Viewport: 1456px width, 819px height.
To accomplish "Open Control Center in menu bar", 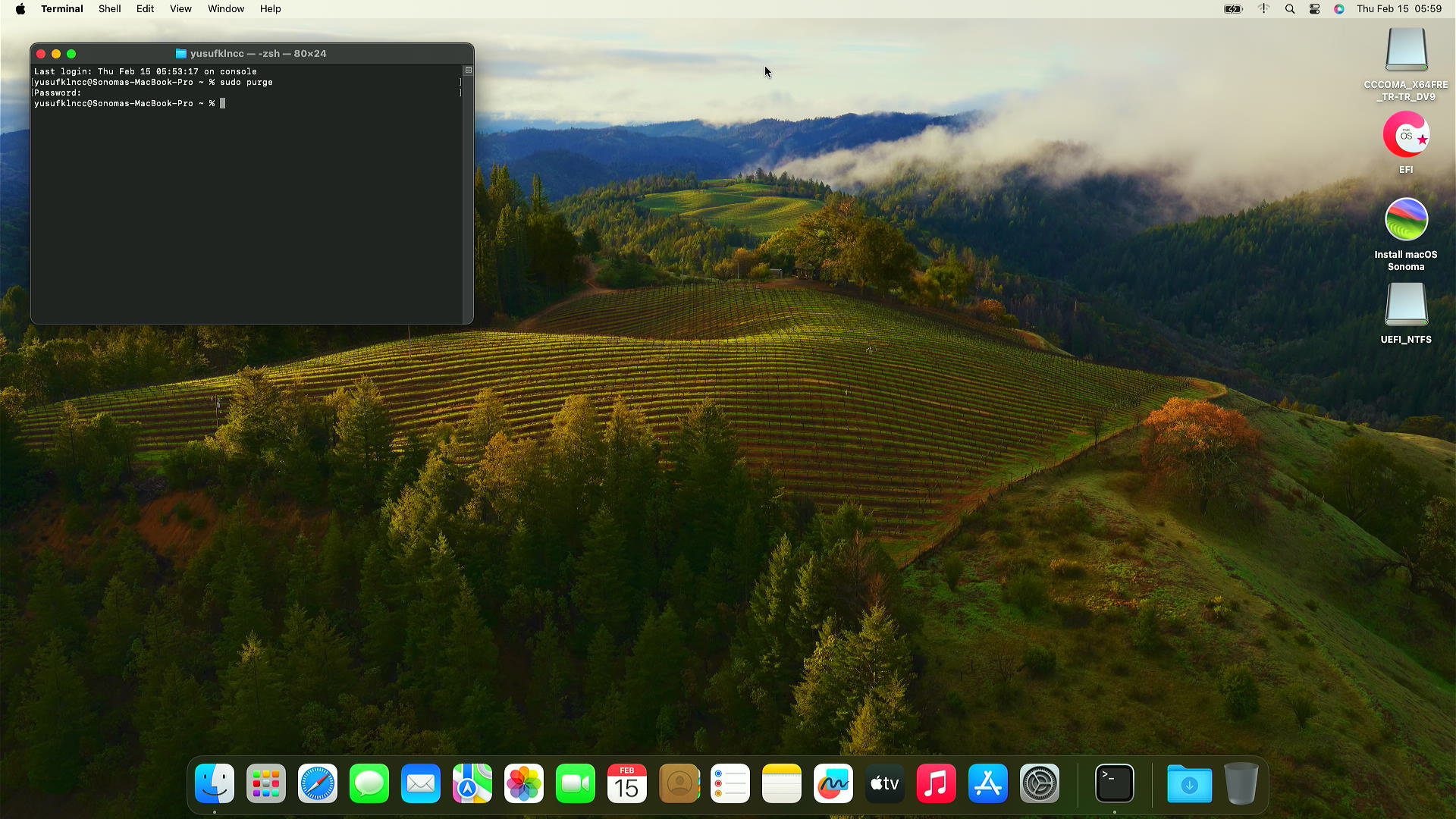I will (1314, 9).
